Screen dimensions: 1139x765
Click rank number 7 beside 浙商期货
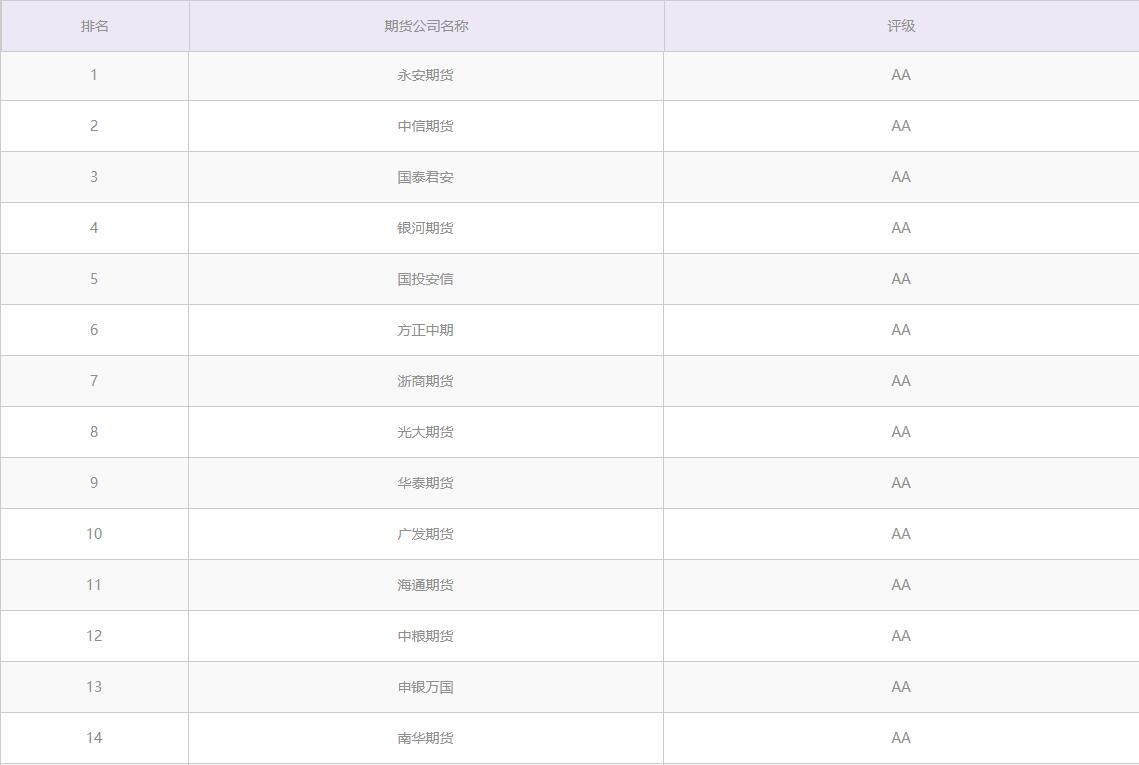(x=94, y=380)
